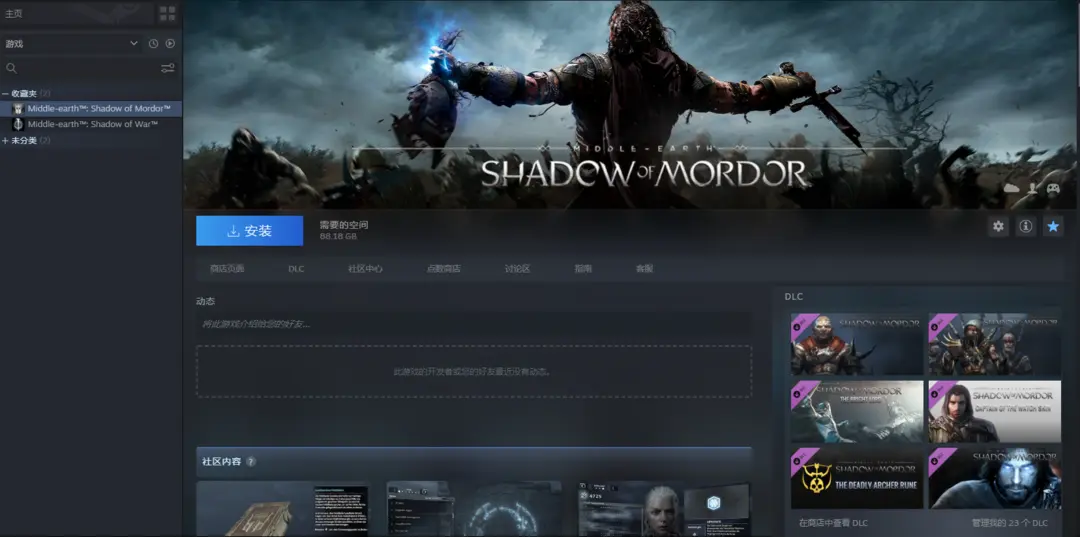Click the activity post input field
The image size is (1080, 537).
474,324
